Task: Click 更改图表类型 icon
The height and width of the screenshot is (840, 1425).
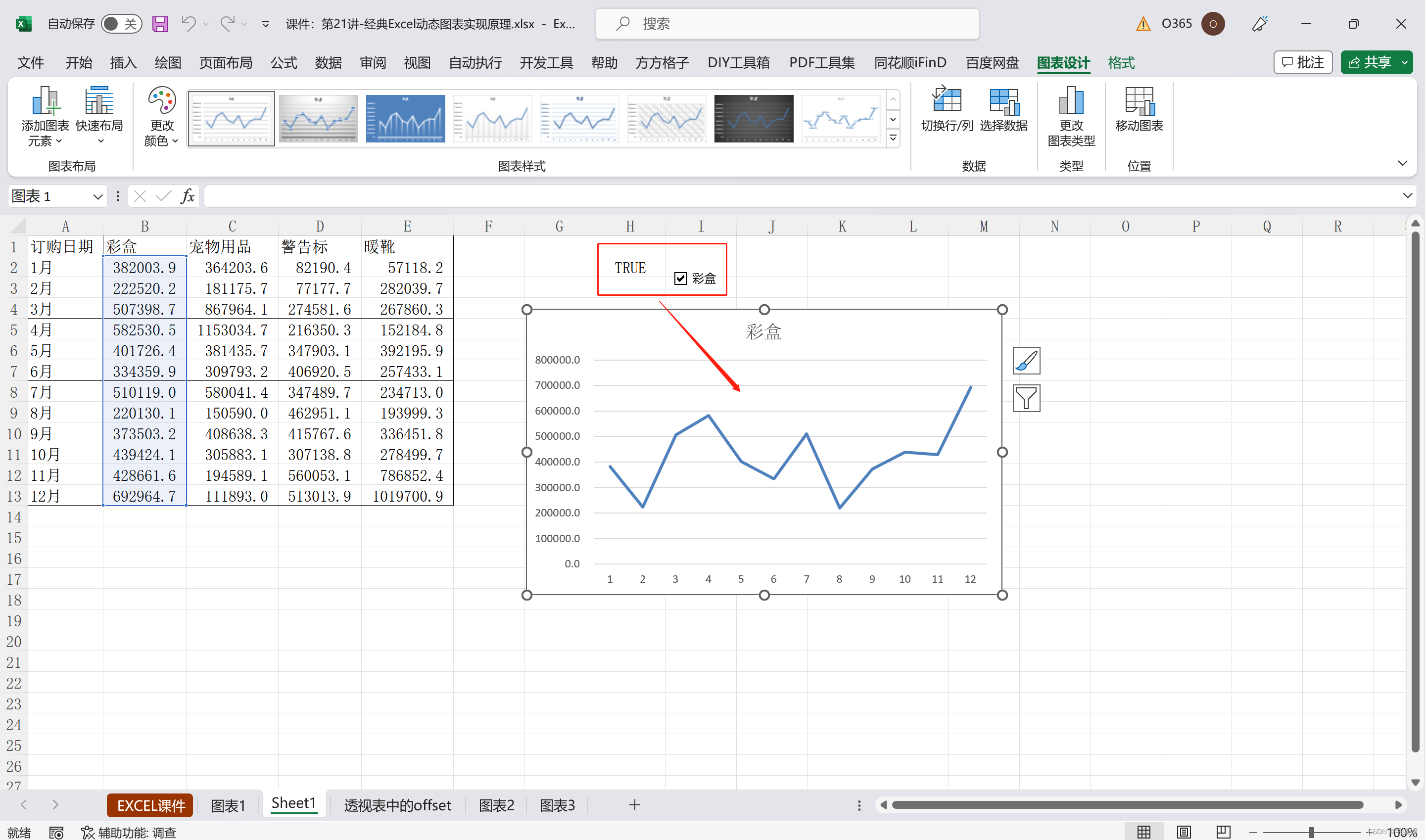Action: [1071, 116]
